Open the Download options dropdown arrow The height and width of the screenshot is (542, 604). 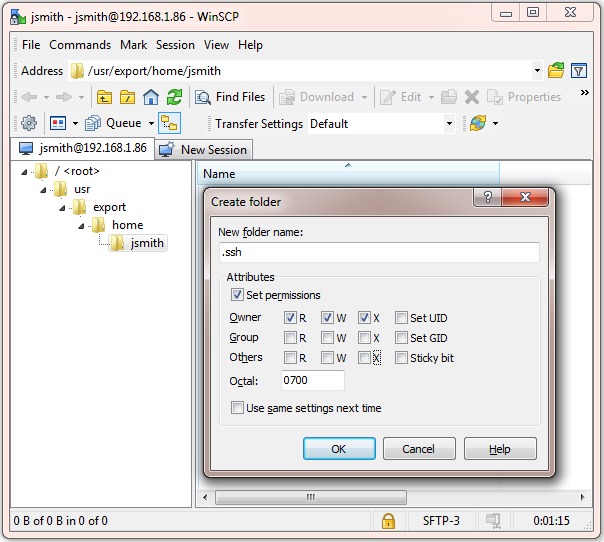point(364,97)
